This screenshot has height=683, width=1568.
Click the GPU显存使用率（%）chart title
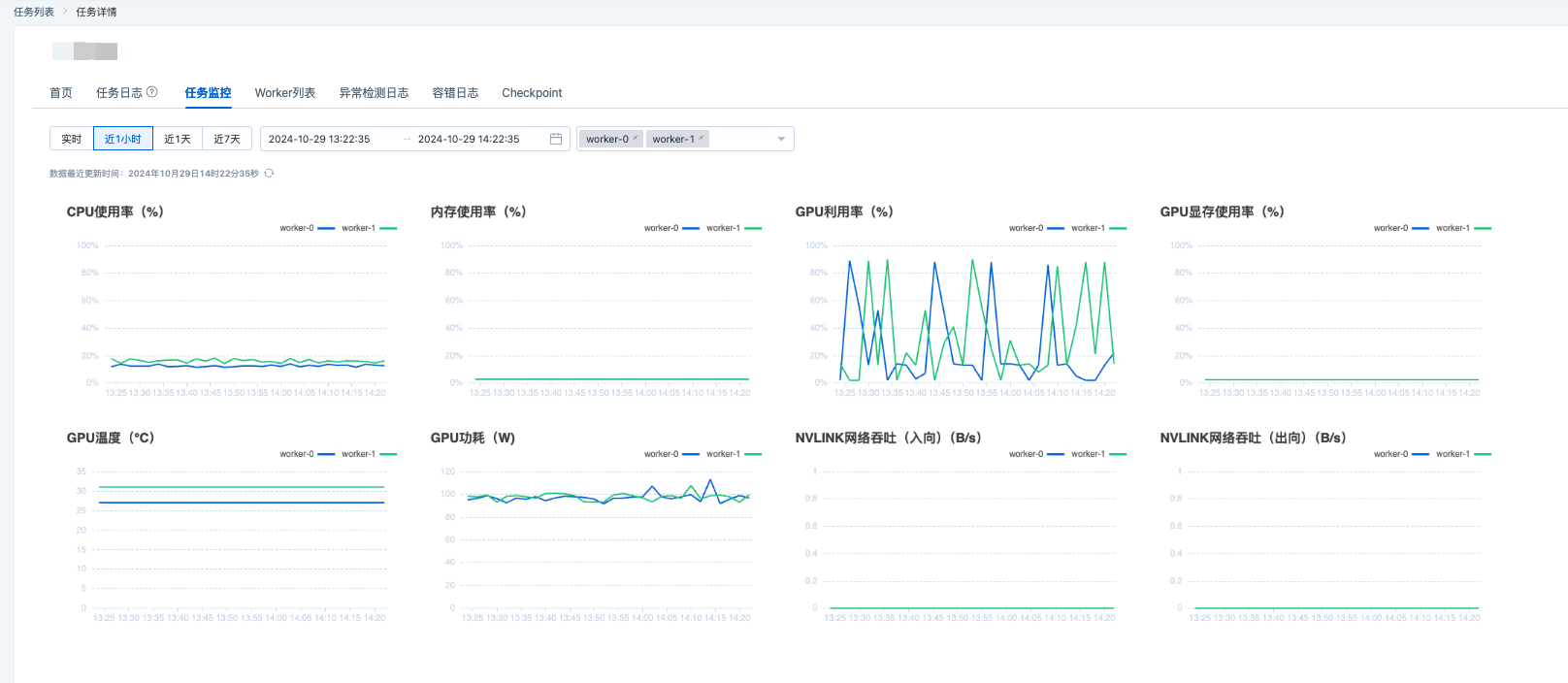pyautogui.click(x=1223, y=211)
